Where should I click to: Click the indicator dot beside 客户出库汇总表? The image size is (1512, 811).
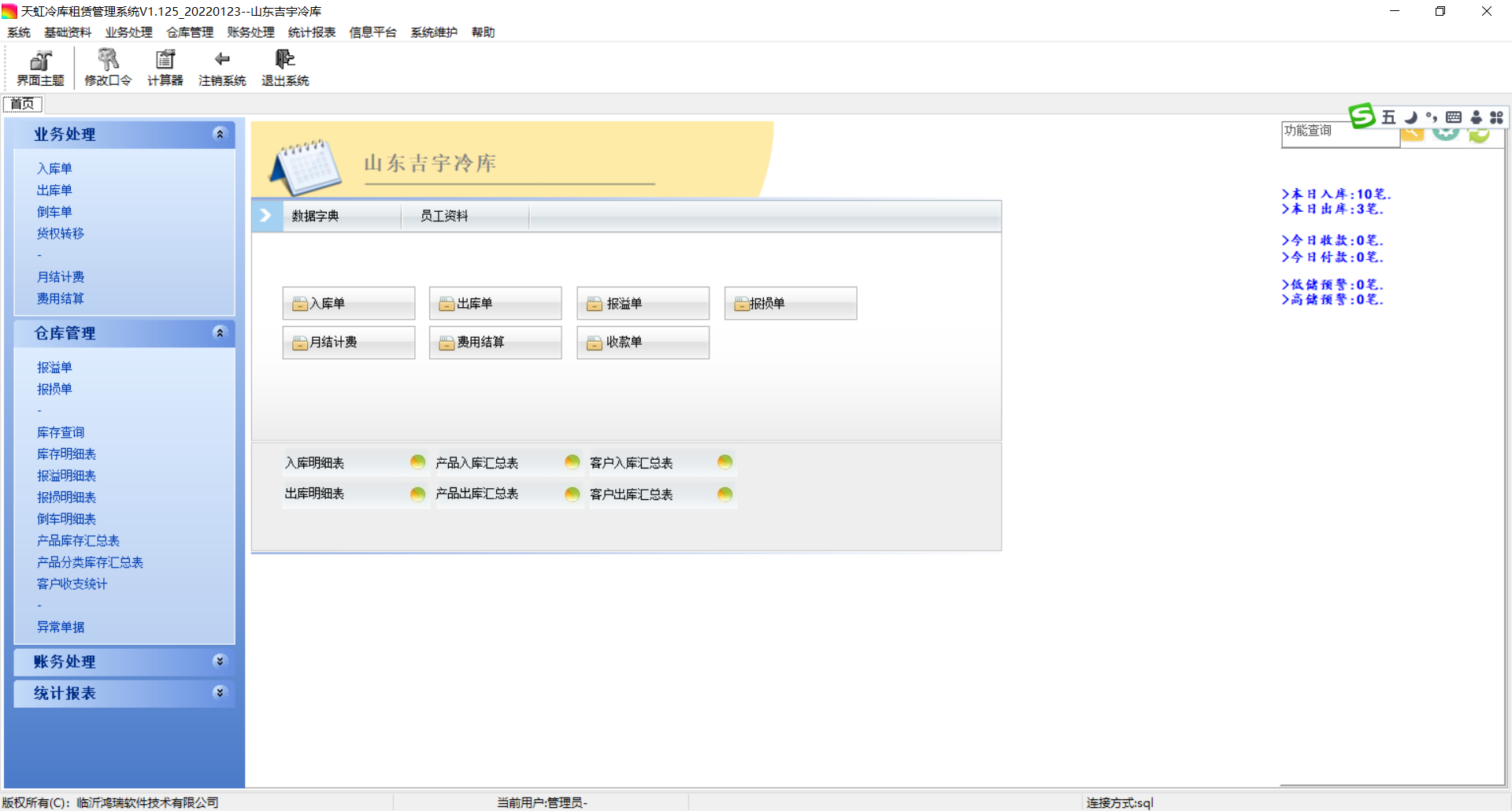pos(725,494)
